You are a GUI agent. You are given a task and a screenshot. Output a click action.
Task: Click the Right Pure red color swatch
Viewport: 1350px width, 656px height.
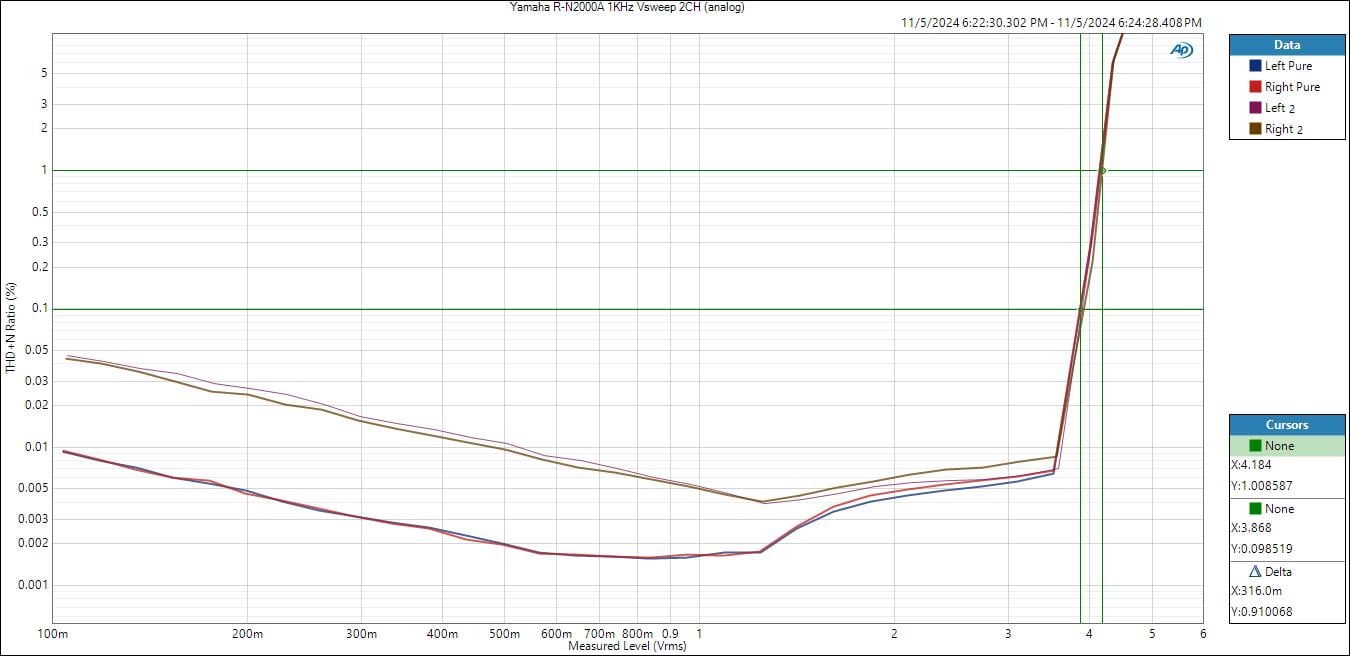click(x=1255, y=87)
